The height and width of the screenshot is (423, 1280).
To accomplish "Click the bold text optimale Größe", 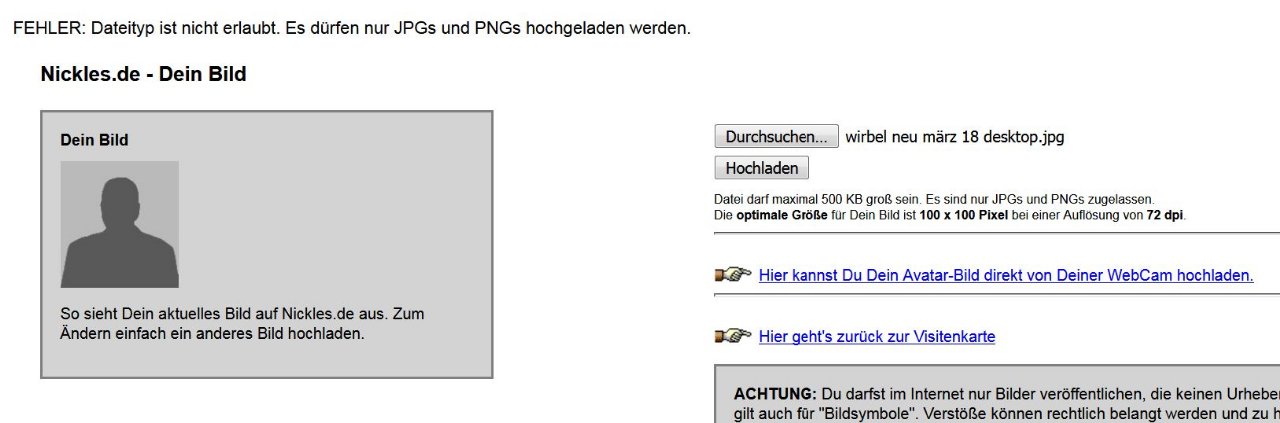I will point(782,215).
